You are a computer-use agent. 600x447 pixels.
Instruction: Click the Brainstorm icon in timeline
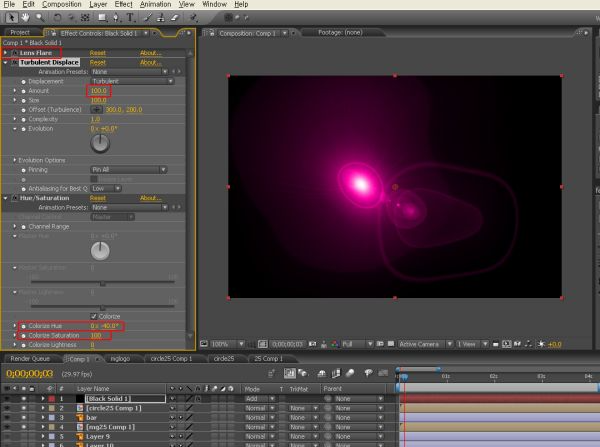368,373
